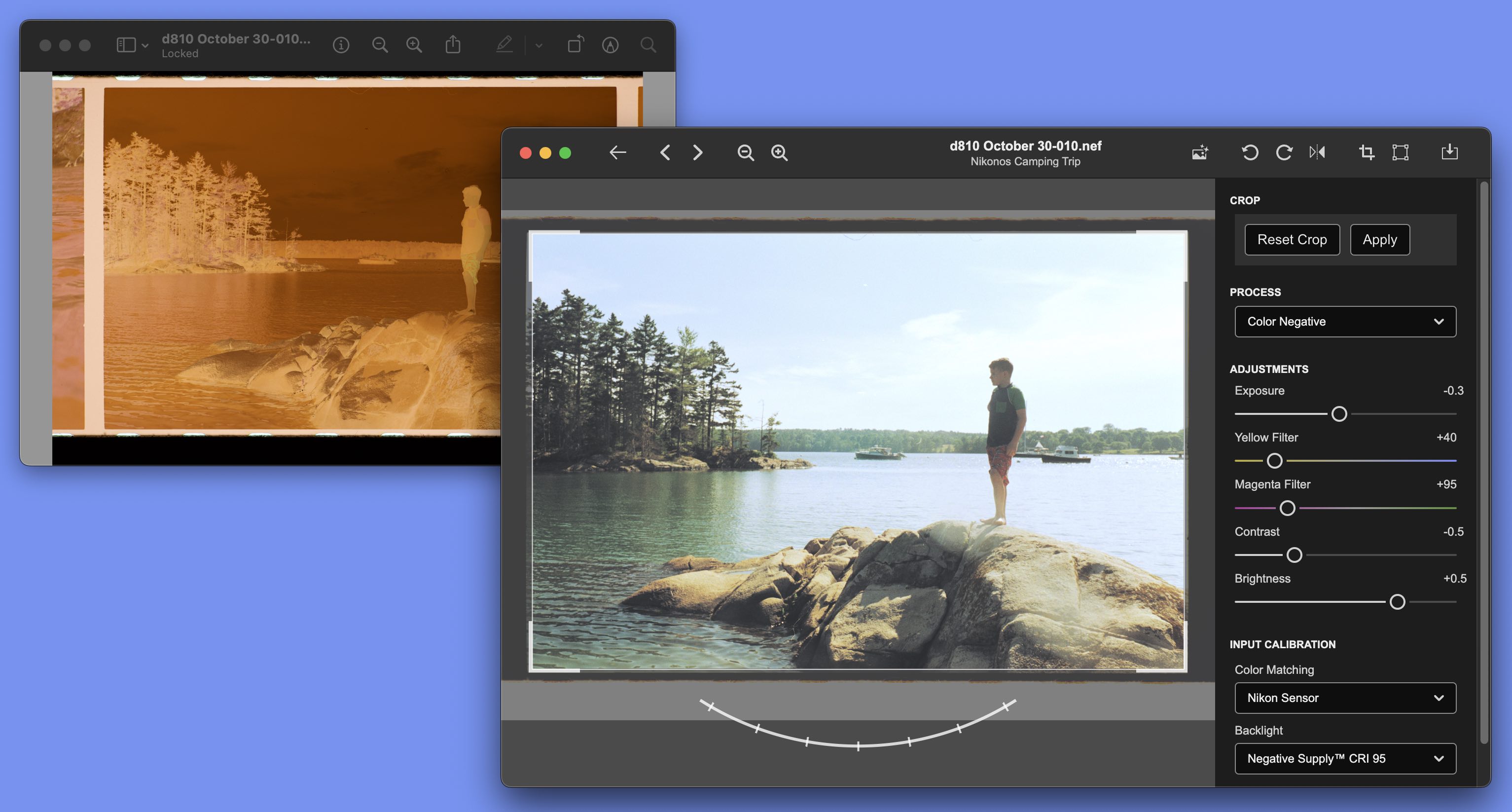Show file info in Preview
Screen dimensions: 1512x812
pyautogui.click(x=342, y=44)
